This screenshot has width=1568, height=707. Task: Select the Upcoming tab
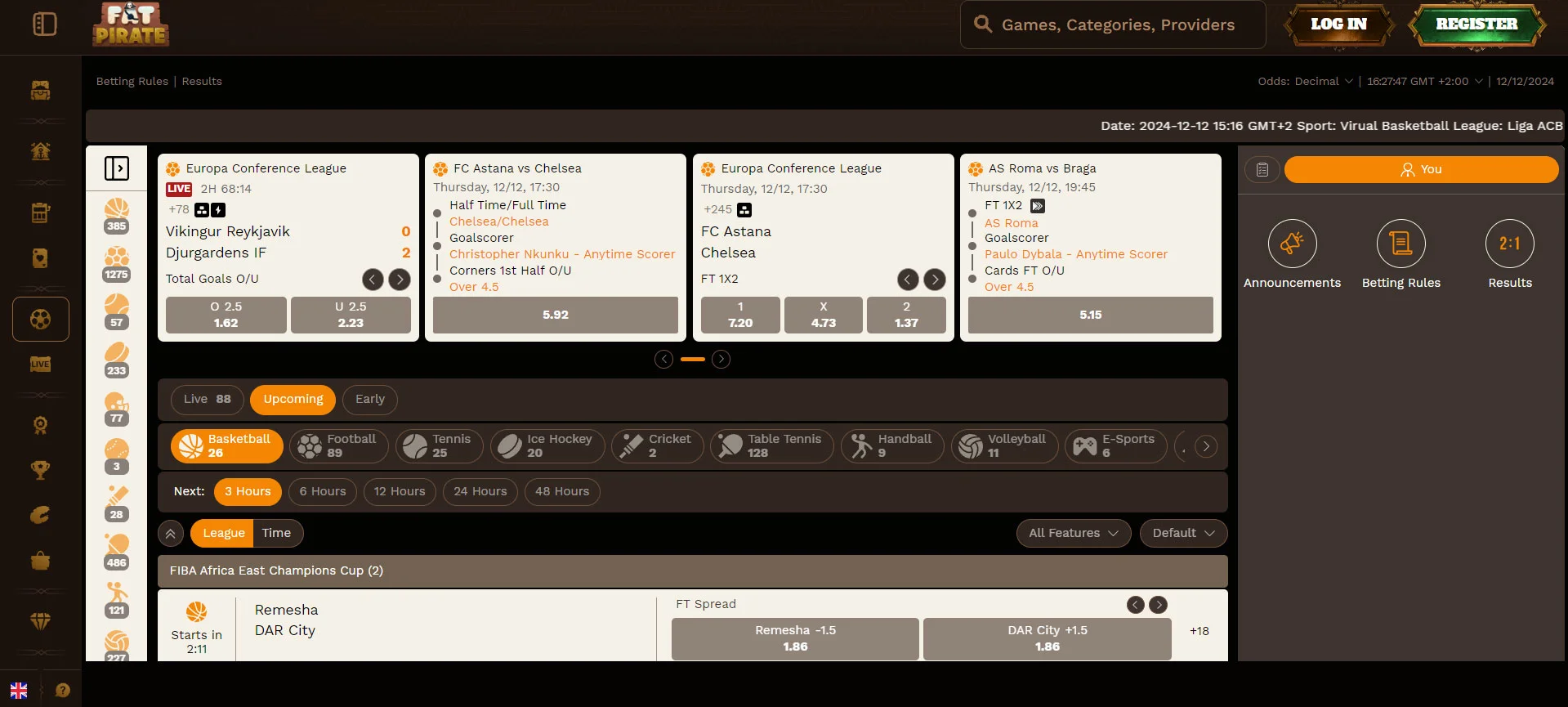pyautogui.click(x=293, y=399)
